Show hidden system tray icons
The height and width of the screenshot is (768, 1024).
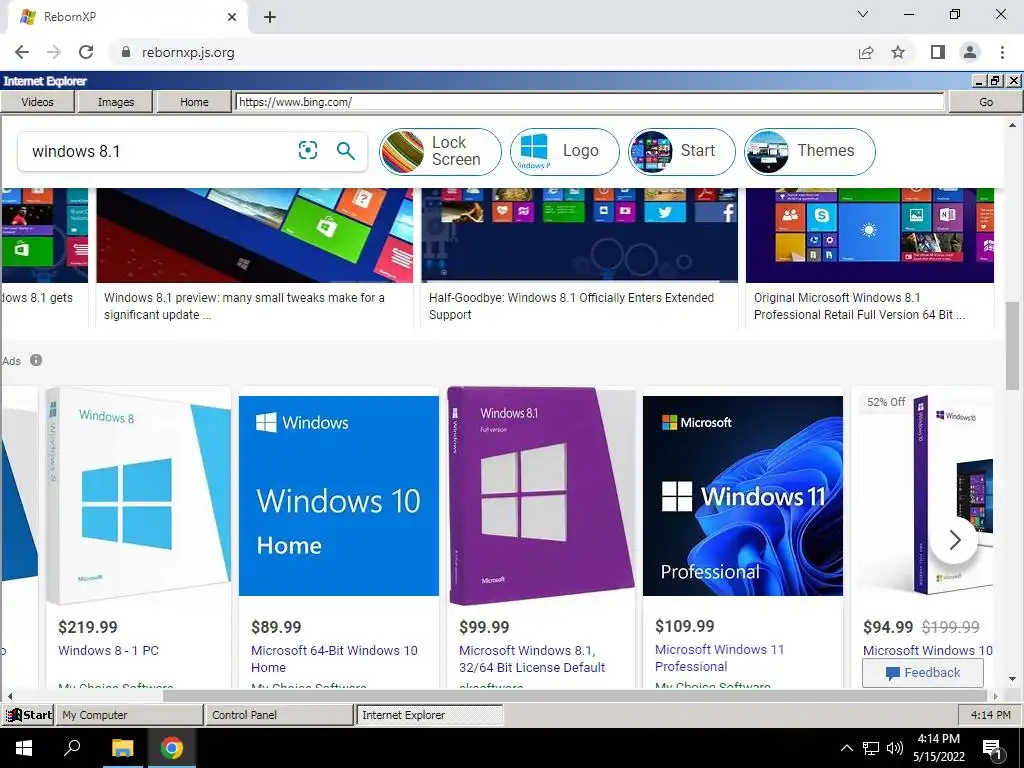(x=846, y=748)
